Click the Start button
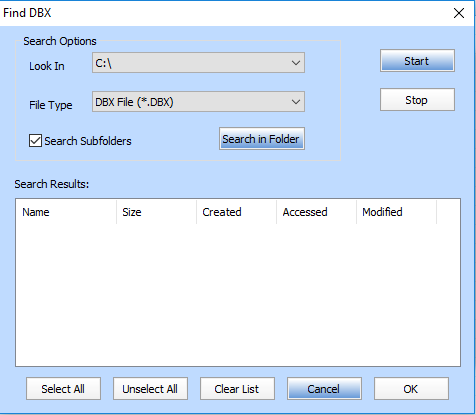The image size is (476, 415). [417, 61]
